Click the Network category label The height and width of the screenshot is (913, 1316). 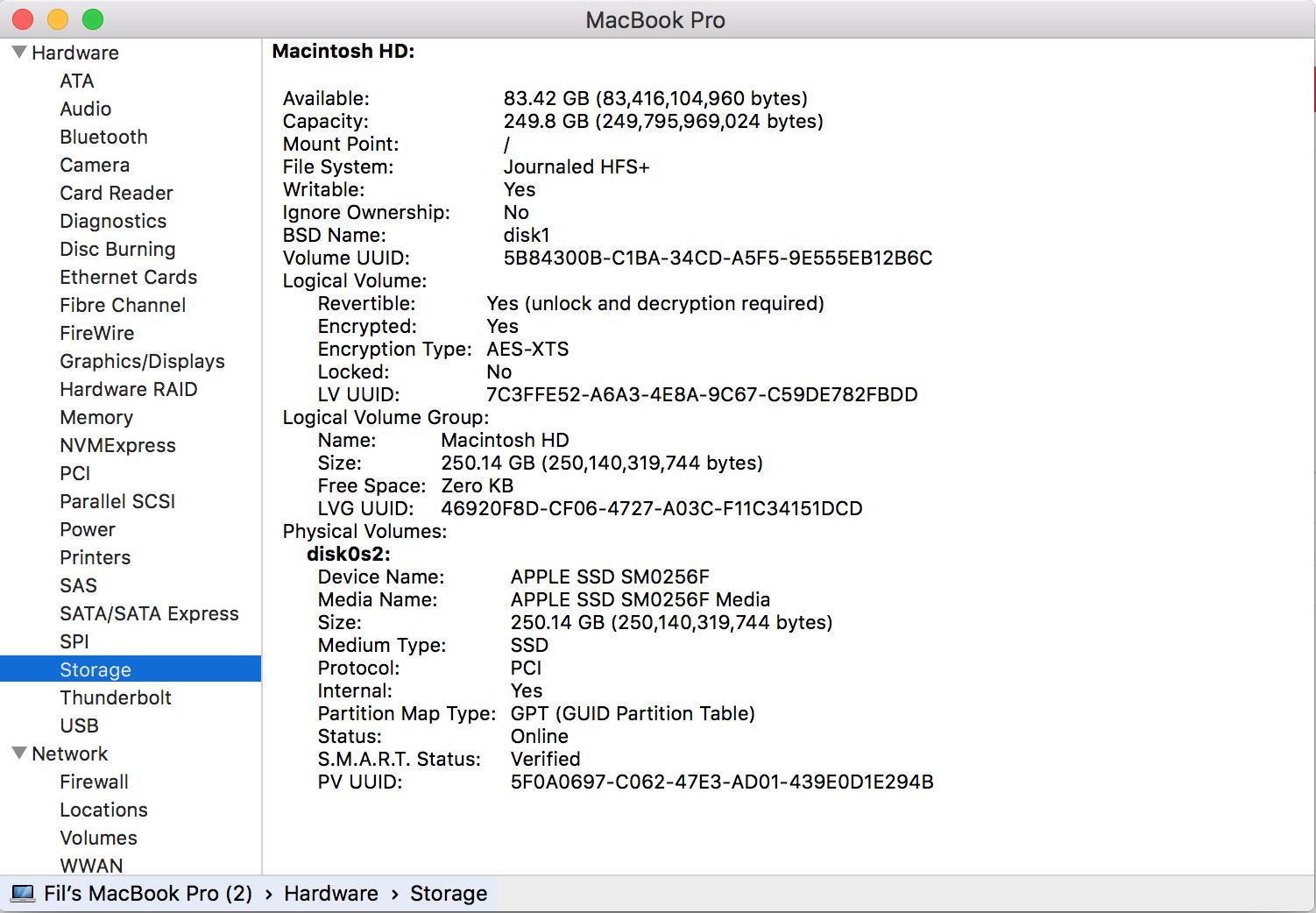(70, 754)
